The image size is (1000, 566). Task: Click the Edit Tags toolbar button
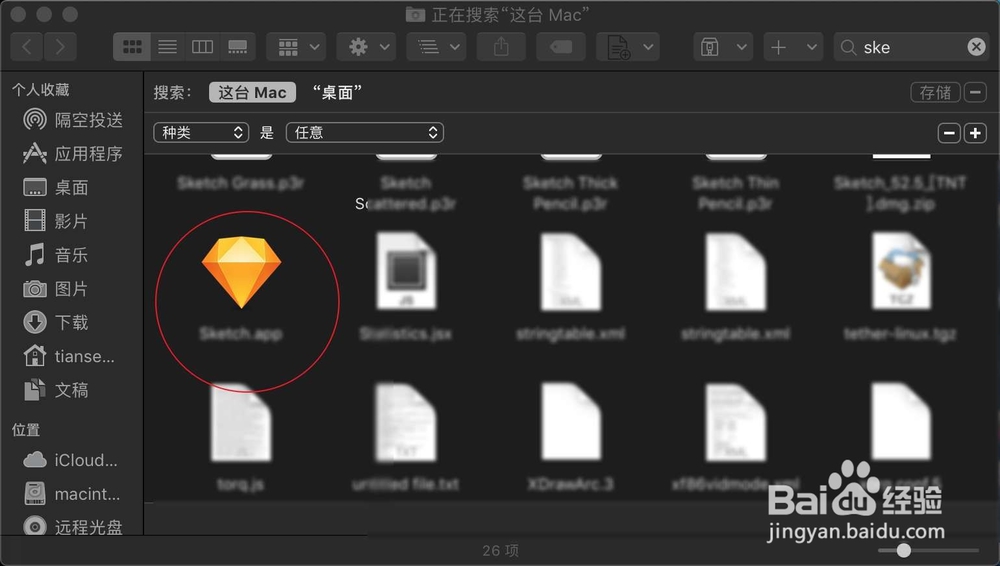click(561, 47)
